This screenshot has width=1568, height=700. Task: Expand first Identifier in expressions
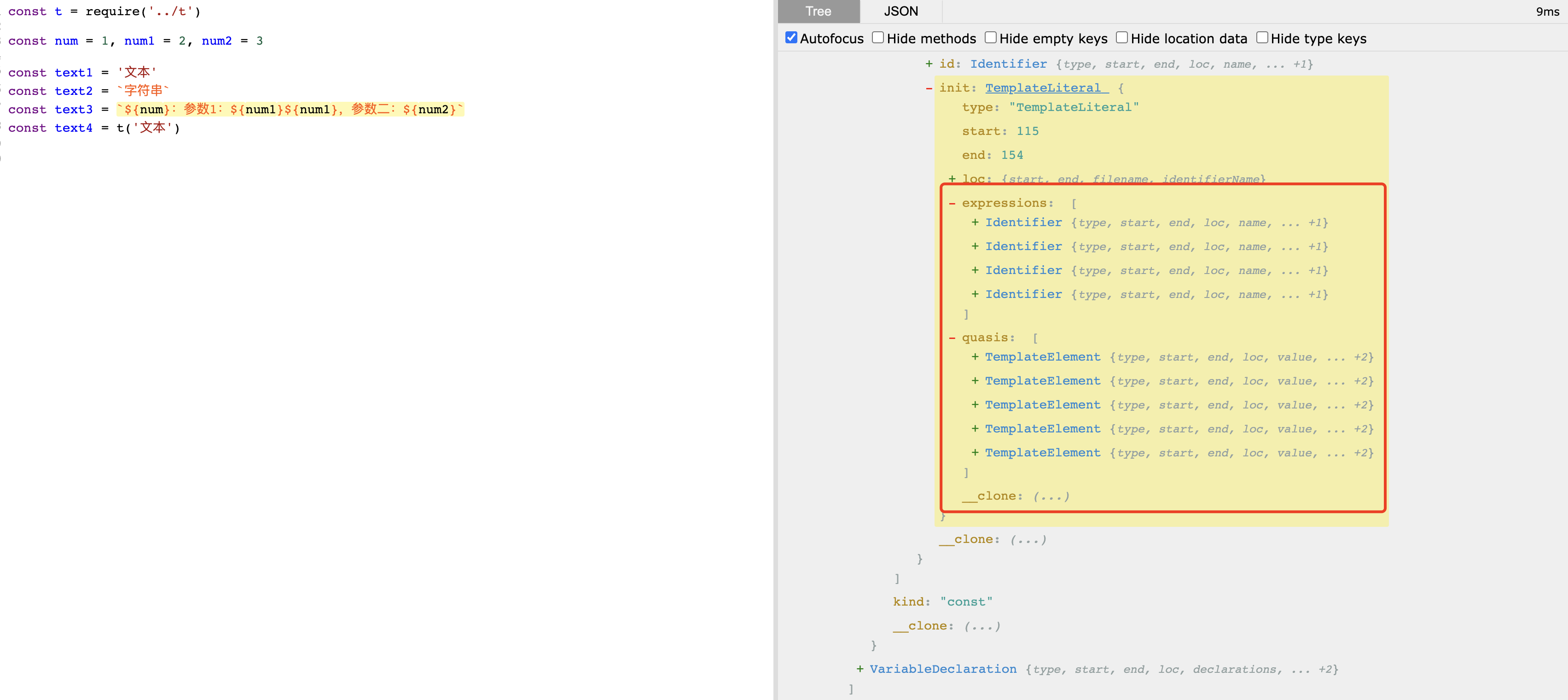point(975,223)
